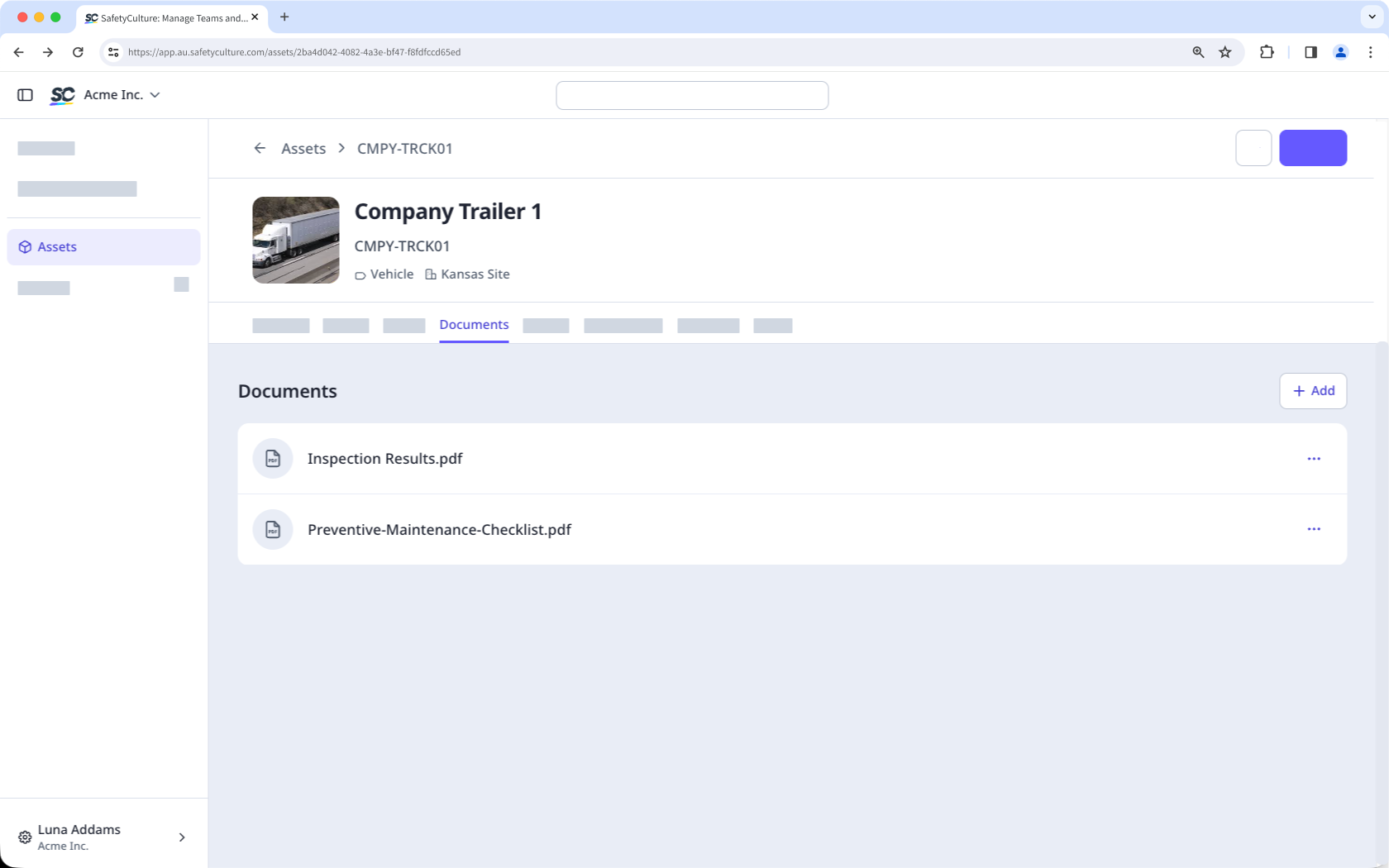Image resolution: width=1389 pixels, height=868 pixels.
Task: Close the SafetyCulture browser tab
Action: coord(255,17)
